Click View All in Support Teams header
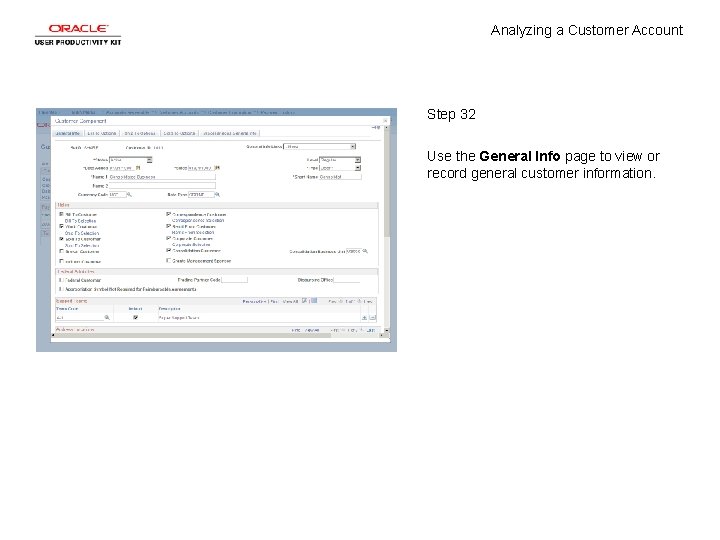Image resolution: width=720 pixels, height=540 pixels. click(290, 302)
